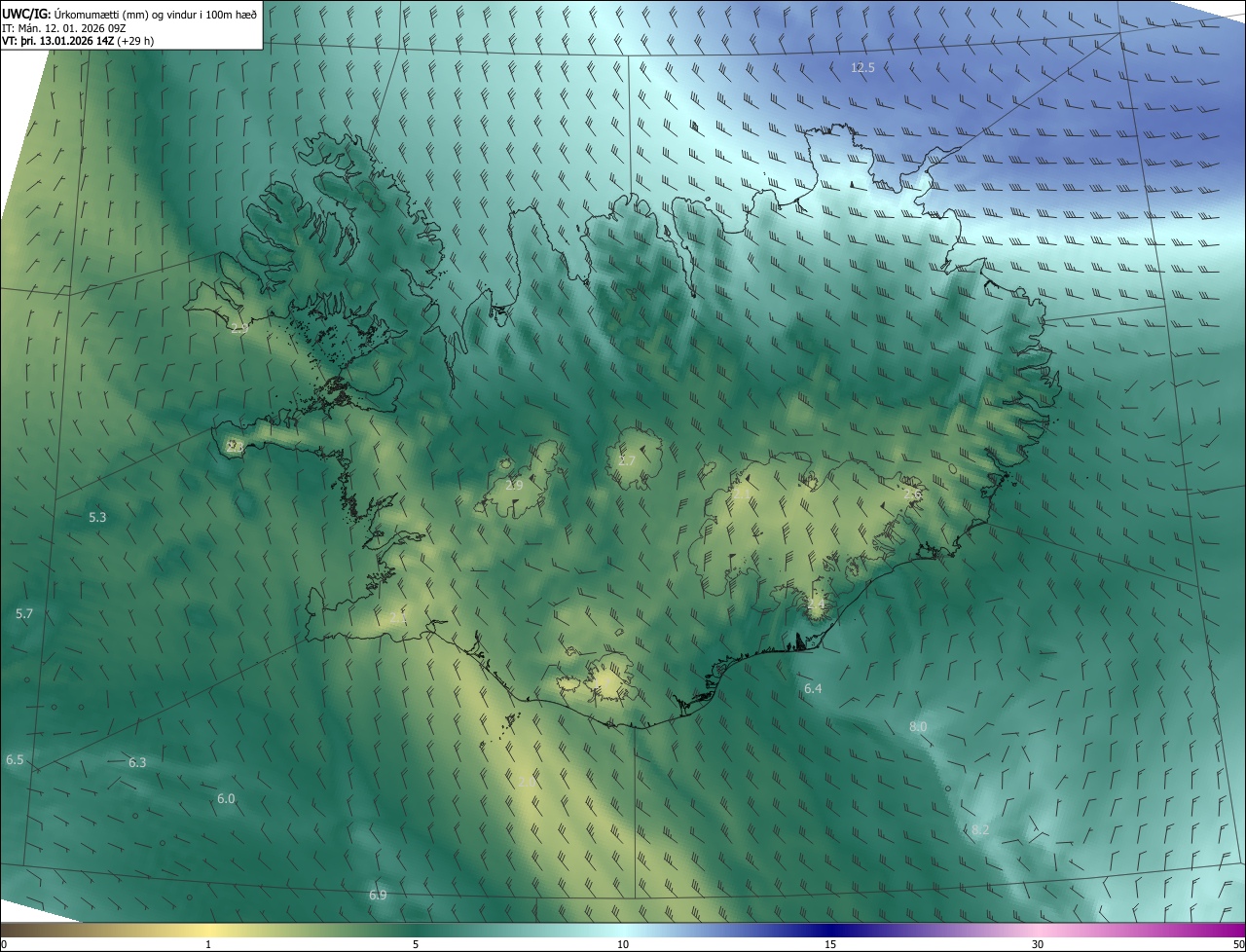Click the '0' tick on the colour scale
Image resolution: width=1246 pixels, height=952 pixels.
click(4, 944)
